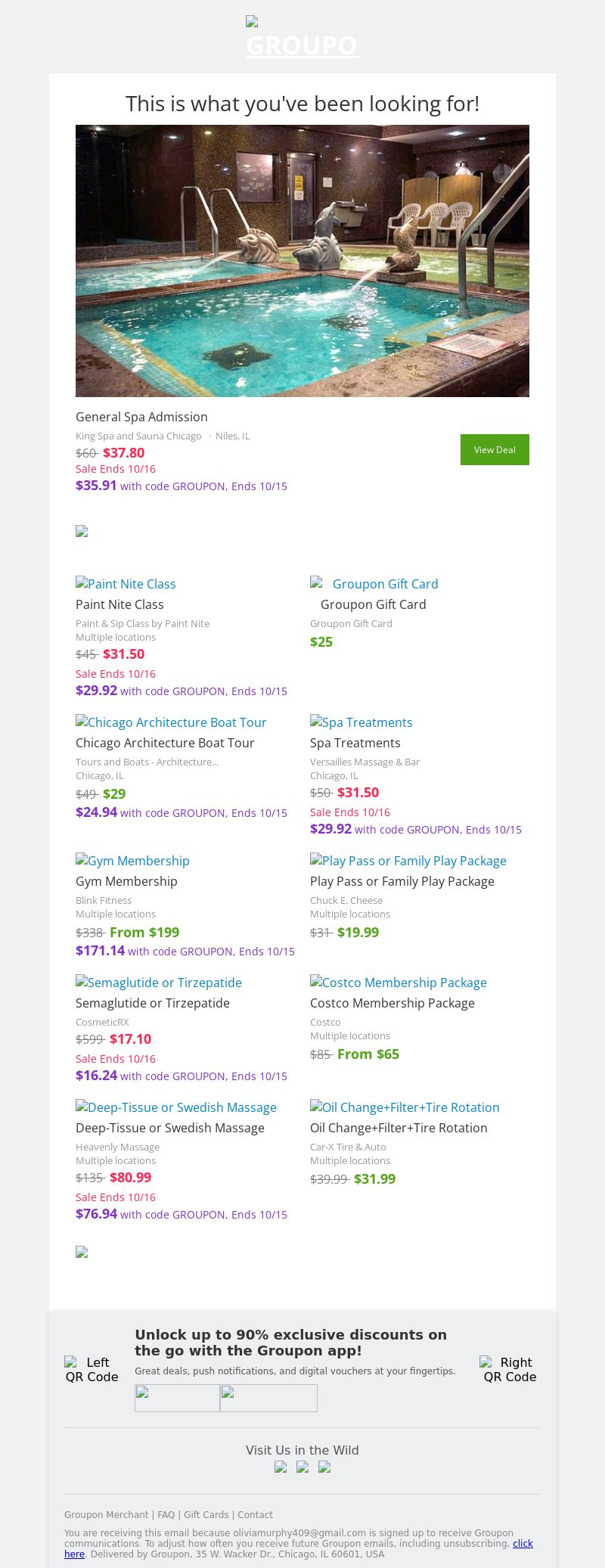This screenshot has width=605, height=1568.
Task: Click the Right QR Code image
Action: [x=510, y=1369]
